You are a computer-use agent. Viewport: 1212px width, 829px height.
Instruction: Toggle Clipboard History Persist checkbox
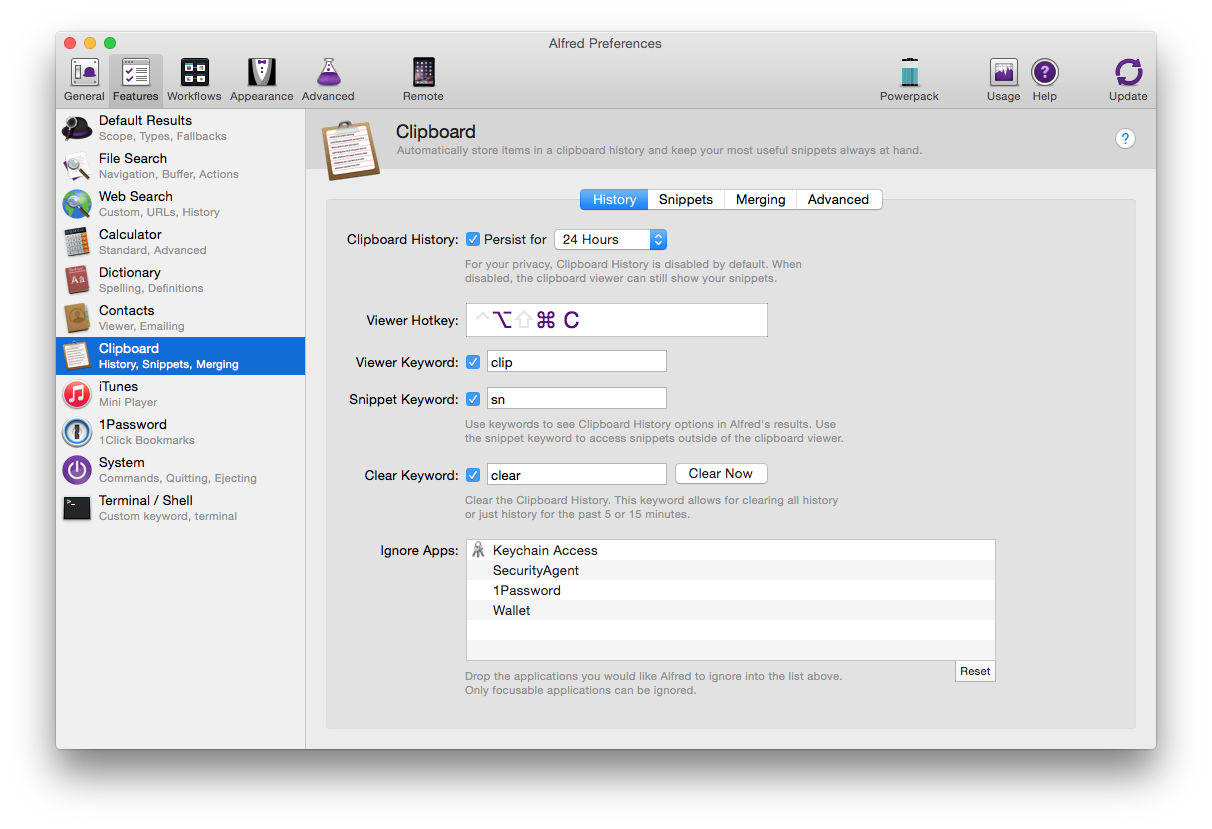(473, 239)
